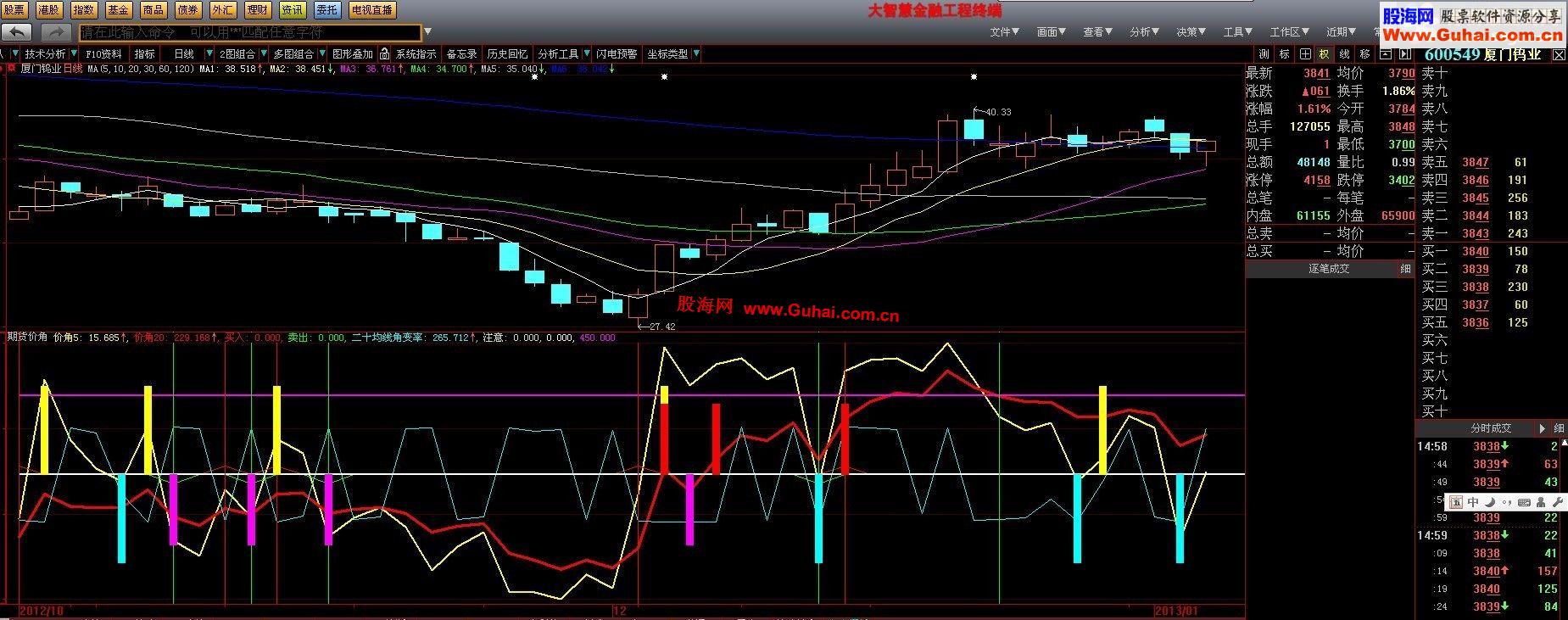Viewport: 1568px width, 620px height.
Task: Open the 备忘录 (Memo) item
Action: point(461,53)
